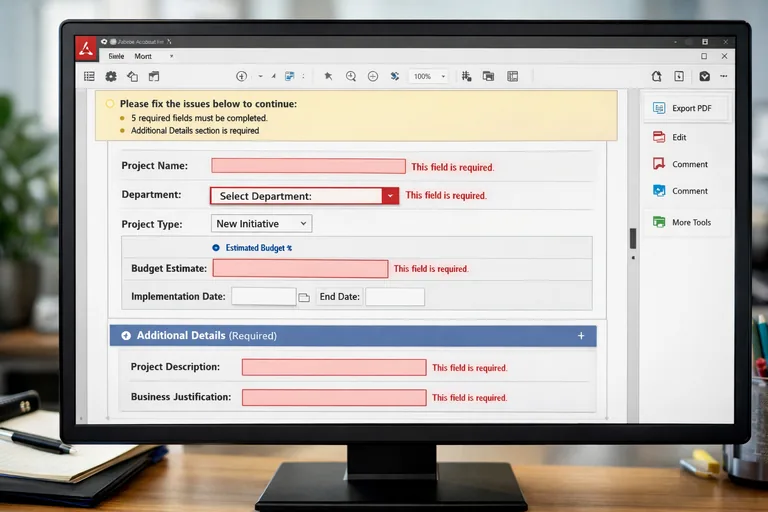This screenshot has width=768, height=512.
Task: Click the first Comment label in sidebar
Action: (x=690, y=164)
